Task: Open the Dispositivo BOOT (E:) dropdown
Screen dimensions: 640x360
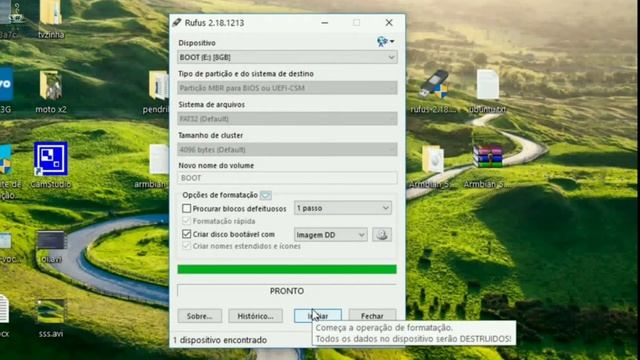Action: coord(287,57)
